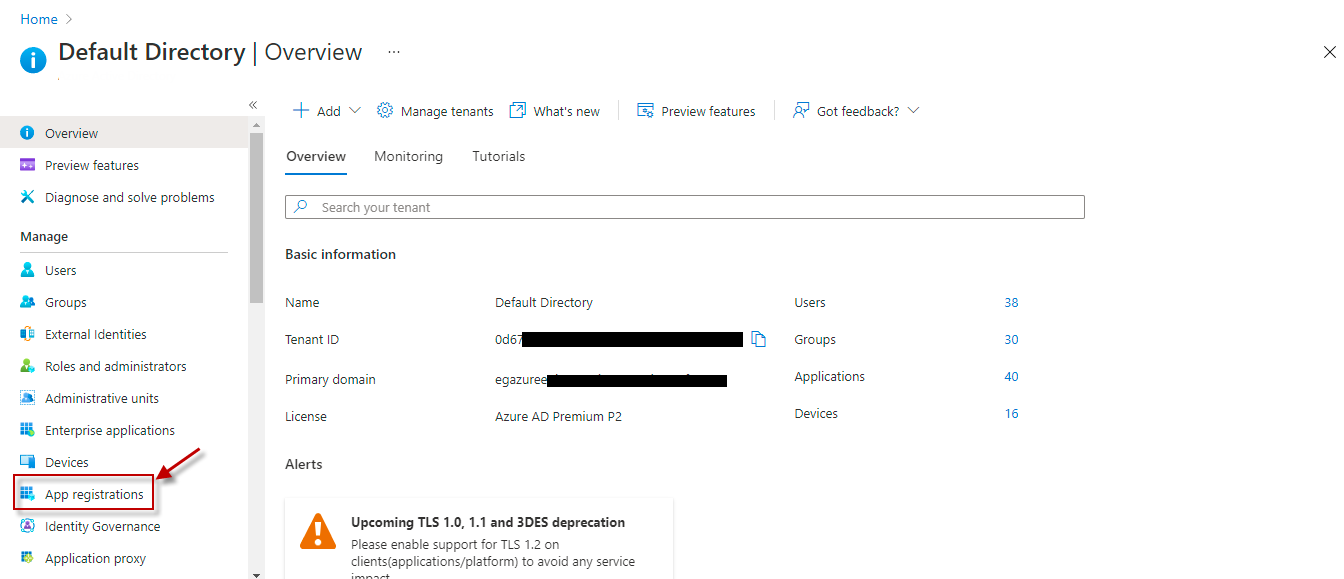
Task: Click the Identity Governance icon
Action: pyautogui.click(x=27, y=526)
